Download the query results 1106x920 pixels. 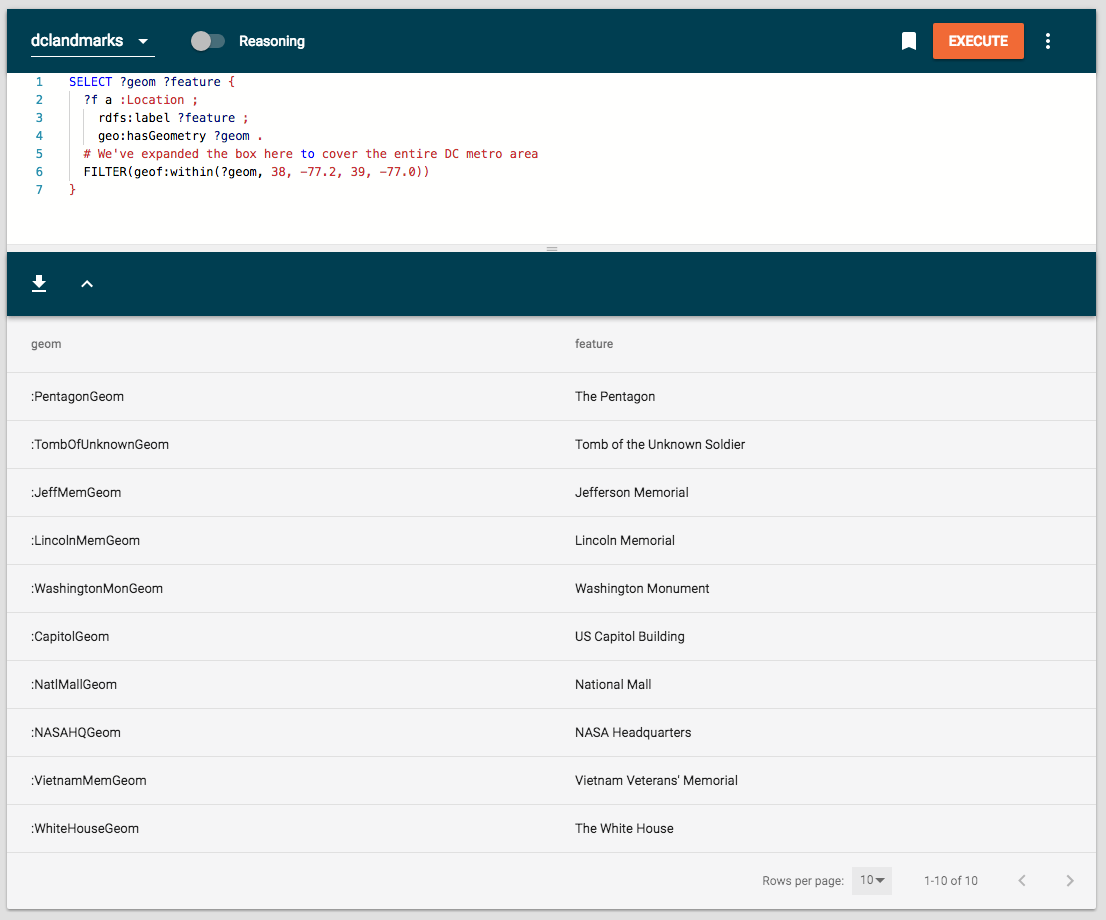point(39,284)
